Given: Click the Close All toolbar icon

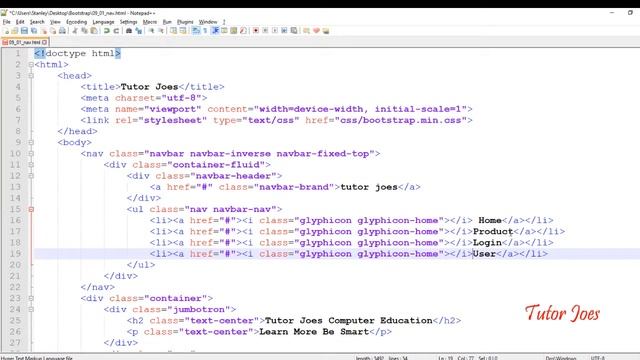Looking at the screenshot, I should (x=53, y=31).
